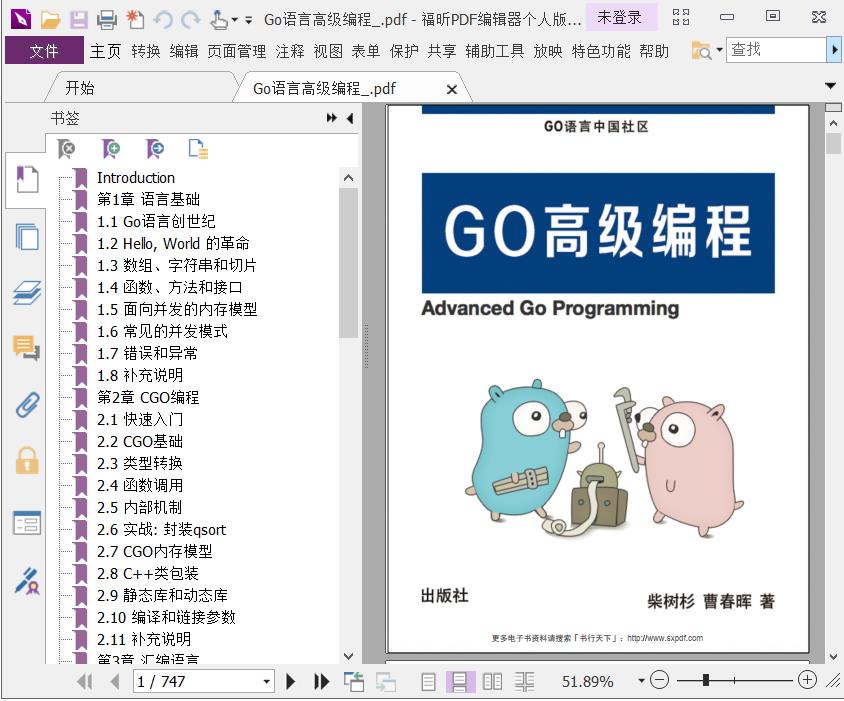The height and width of the screenshot is (701, 844).
Task: Close the Go语言高级编程_.pdf tab
Action: click(x=452, y=89)
